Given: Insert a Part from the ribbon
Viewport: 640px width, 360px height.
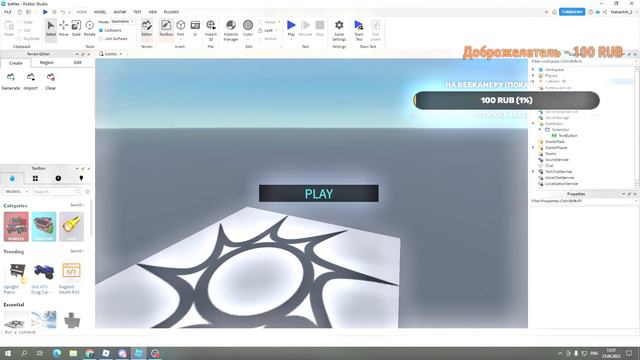Looking at the screenshot, I should (x=180, y=28).
